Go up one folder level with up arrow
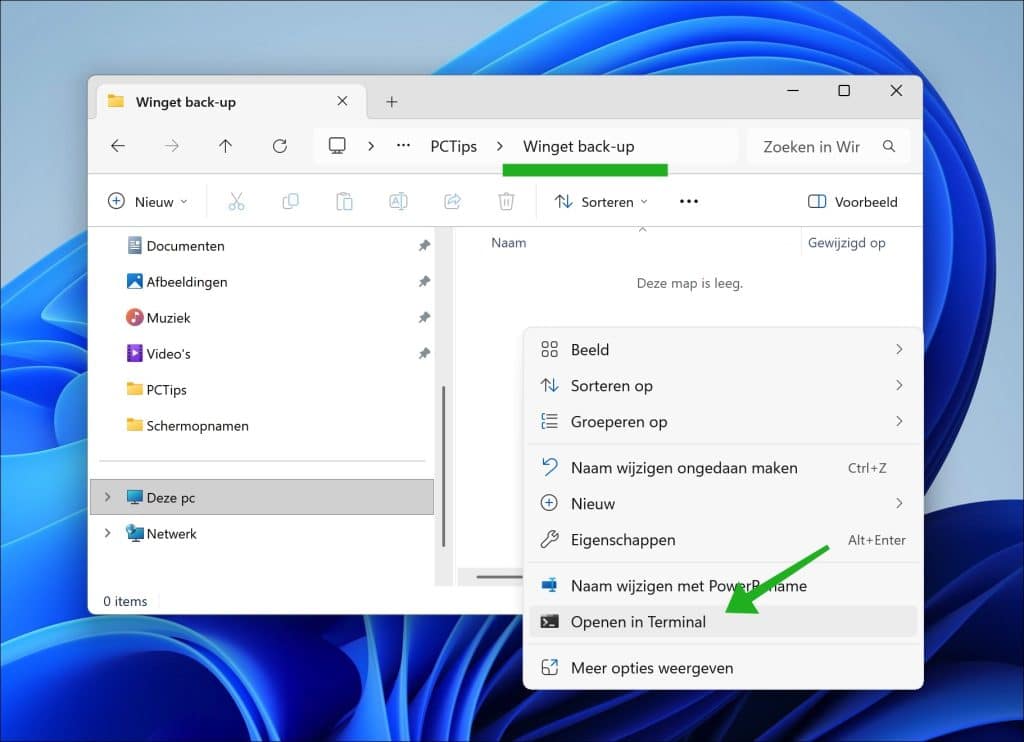1024x742 pixels. click(225, 146)
